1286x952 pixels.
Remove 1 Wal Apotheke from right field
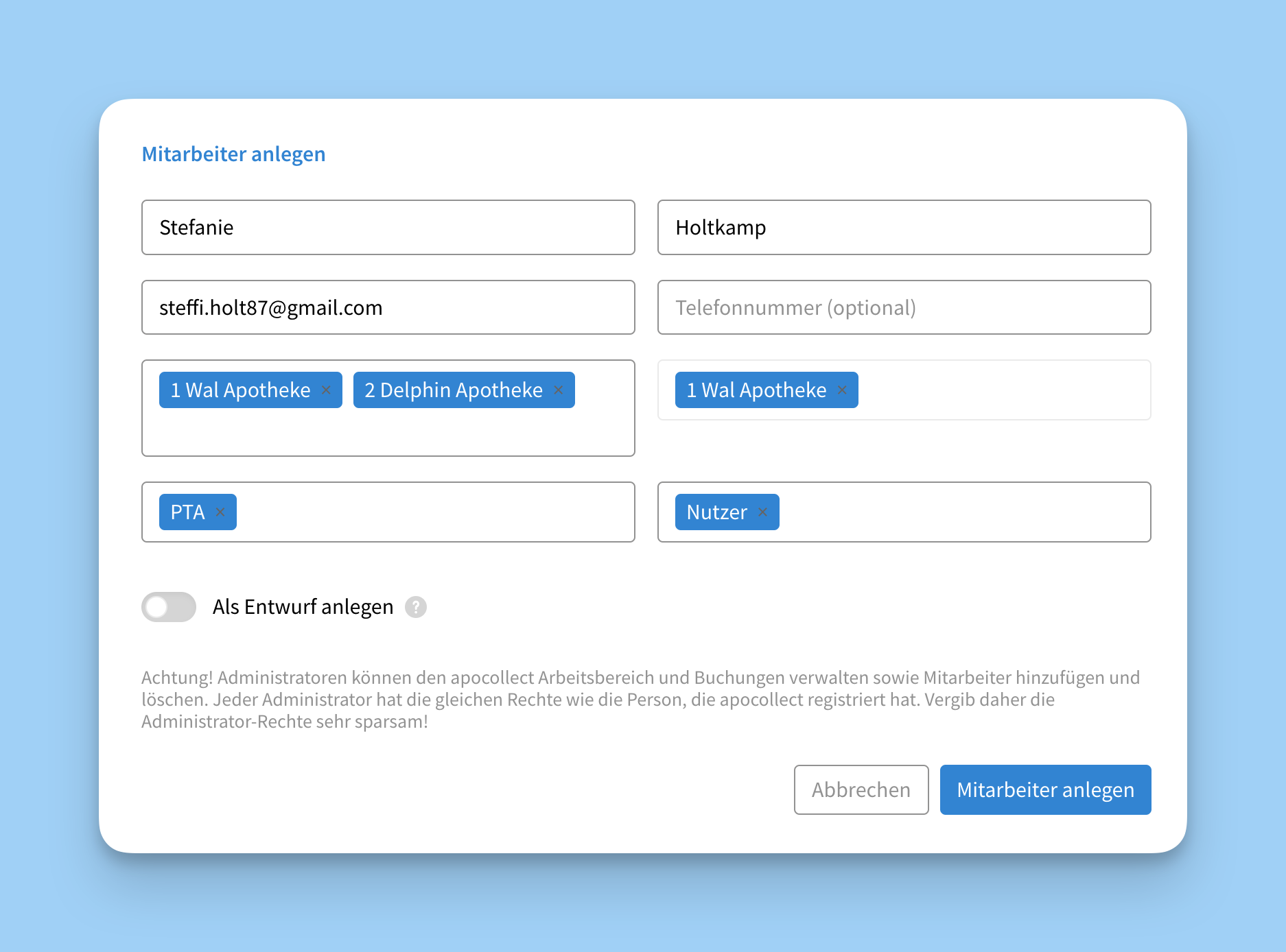pyautogui.click(x=842, y=390)
